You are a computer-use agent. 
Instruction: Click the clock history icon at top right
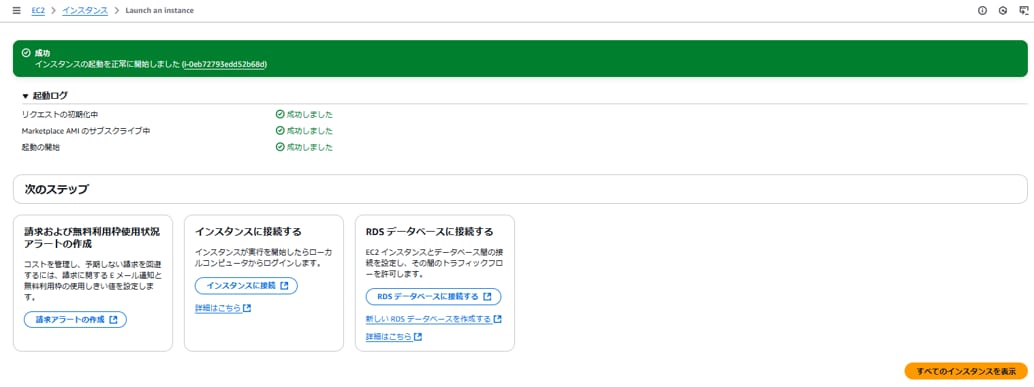(x=1003, y=11)
